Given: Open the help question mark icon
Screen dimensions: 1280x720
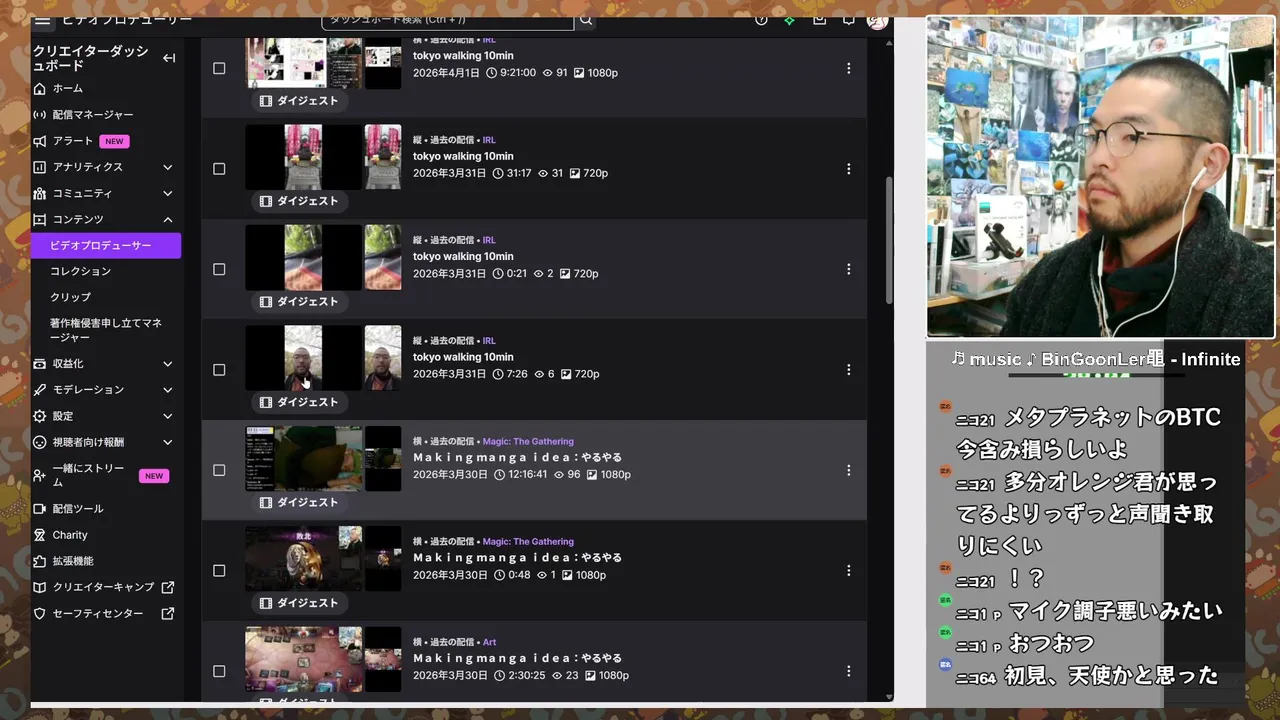Looking at the screenshot, I should click(761, 20).
